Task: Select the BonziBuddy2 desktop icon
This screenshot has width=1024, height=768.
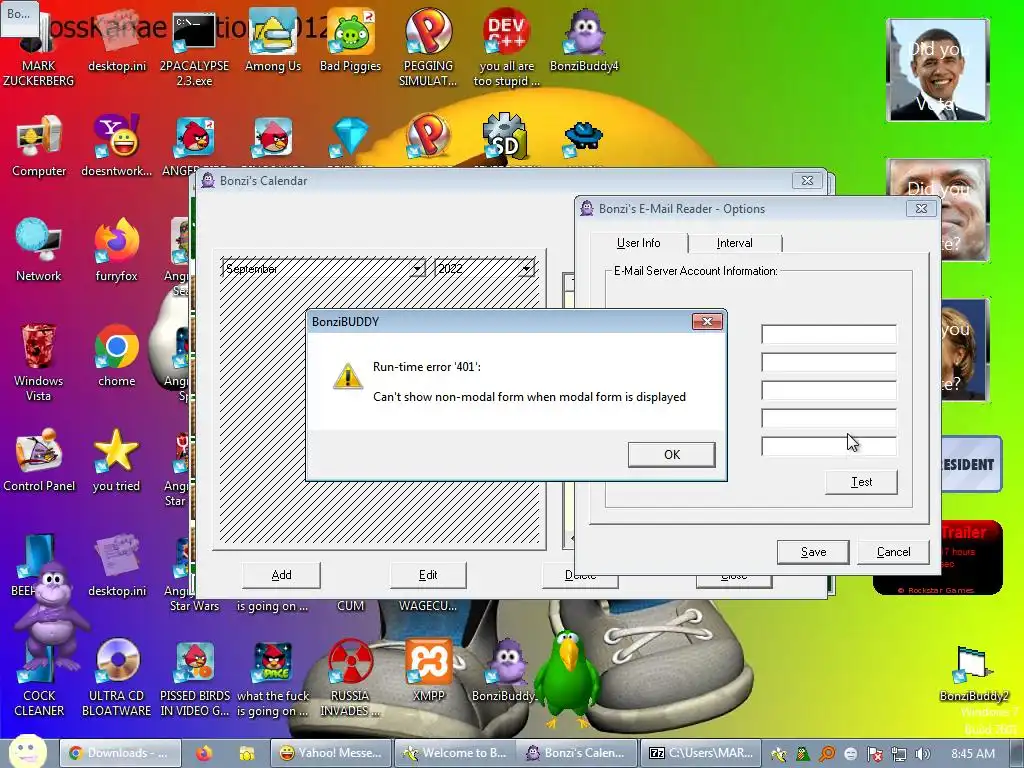Action: click(x=973, y=673)
